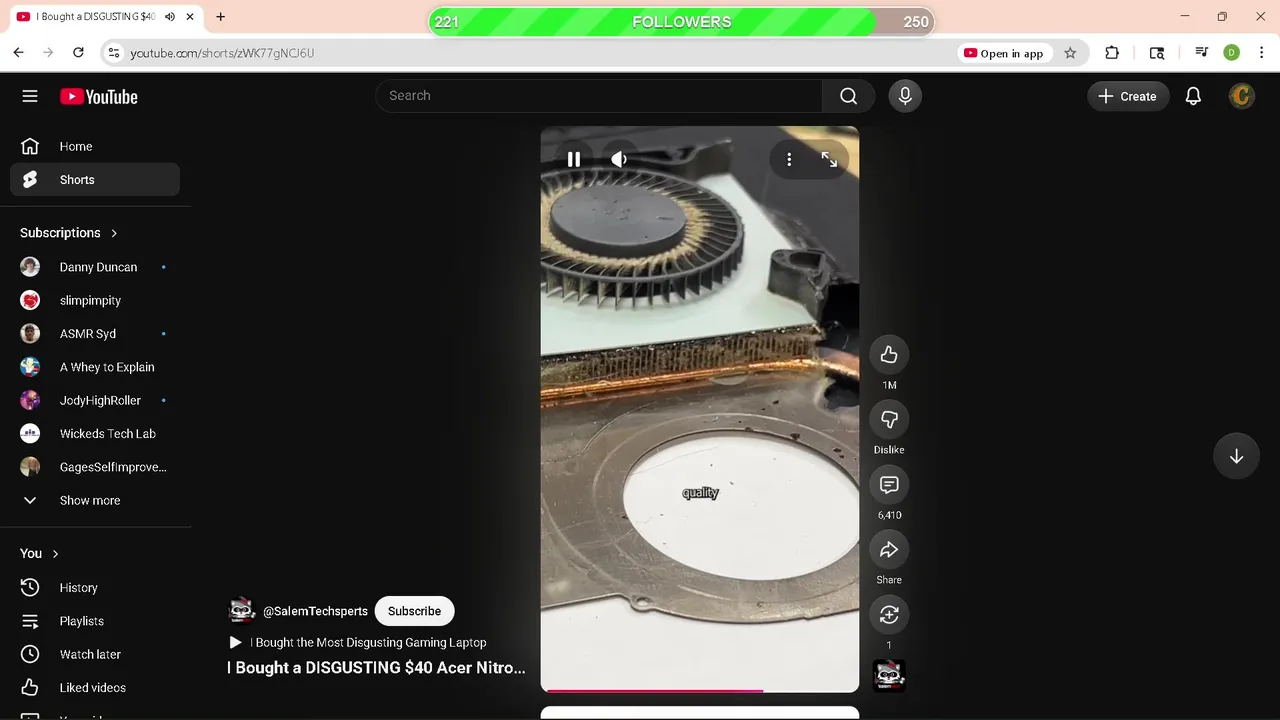The width and height of the screenshot is (1280, 720).
Task: Open A Whey to Explain channel
Action: (95, 367)
